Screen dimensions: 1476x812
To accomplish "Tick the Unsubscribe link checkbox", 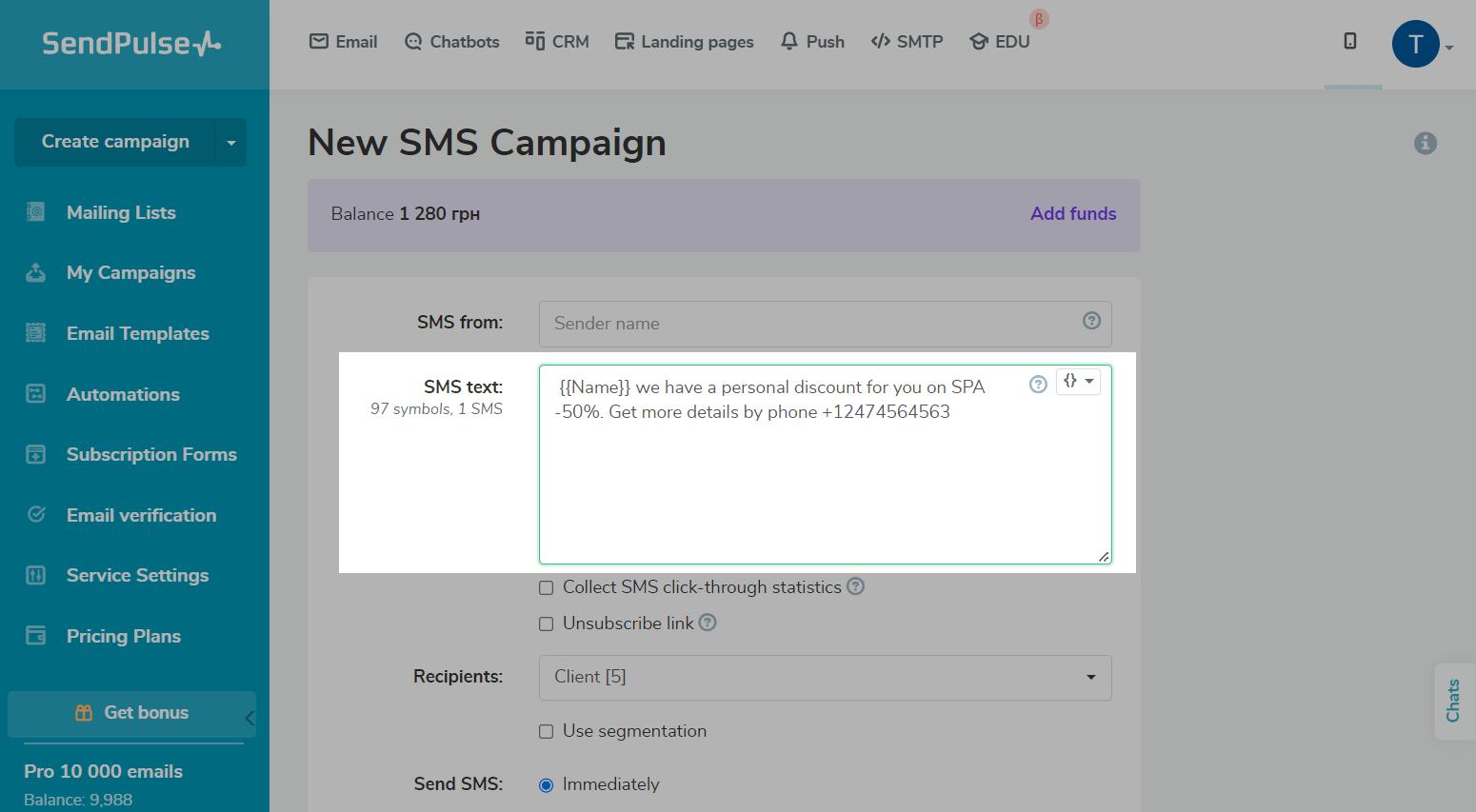I will (547, 624).
